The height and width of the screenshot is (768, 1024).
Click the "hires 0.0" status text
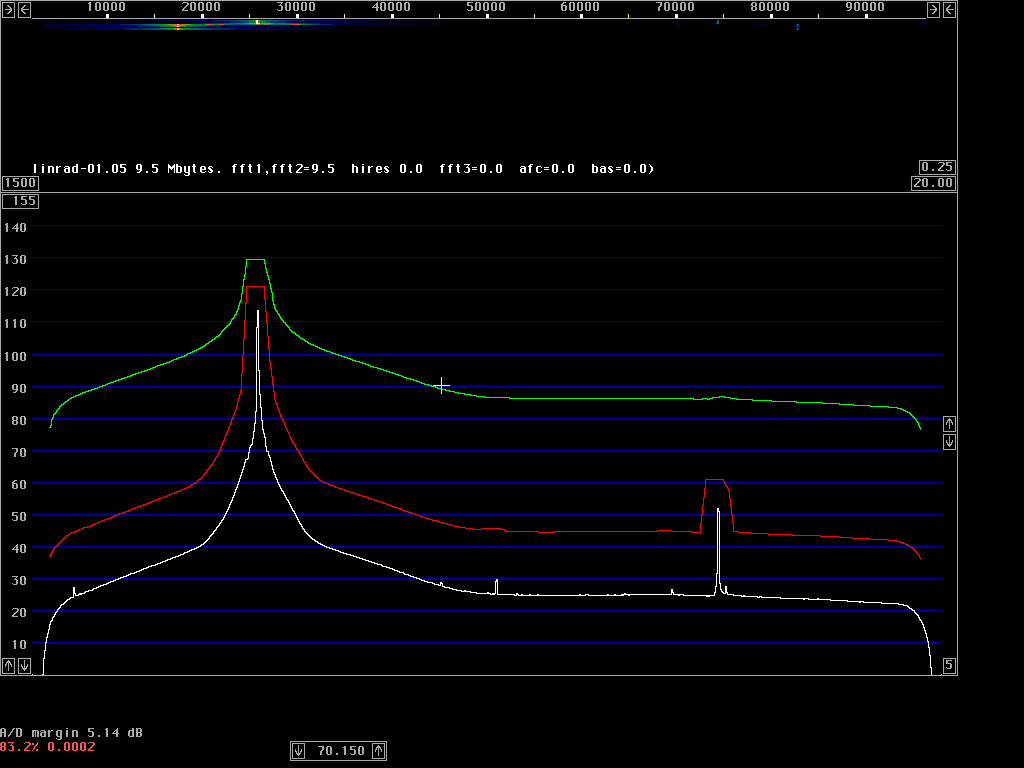point(387,168)
